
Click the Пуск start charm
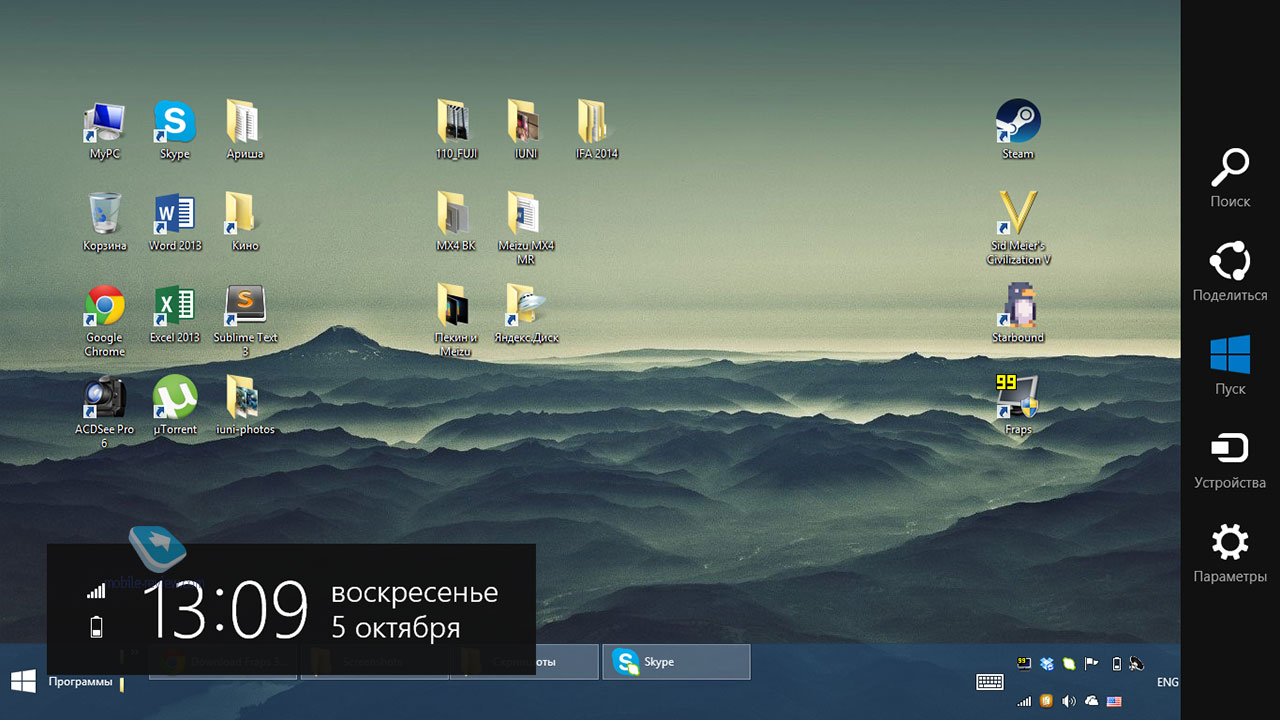(x=1230, y=365)
